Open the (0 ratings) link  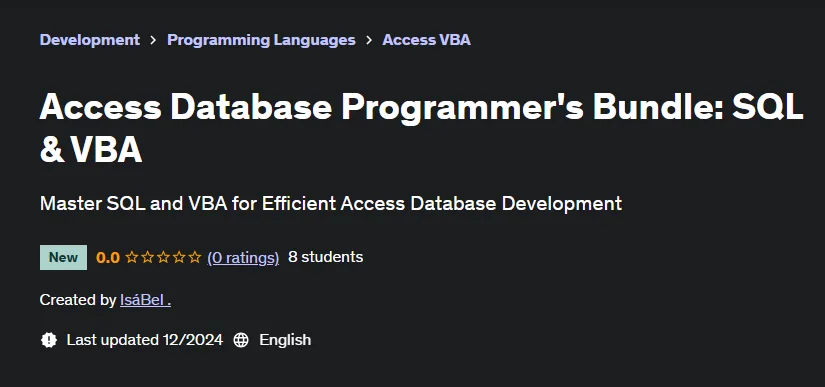243,258
